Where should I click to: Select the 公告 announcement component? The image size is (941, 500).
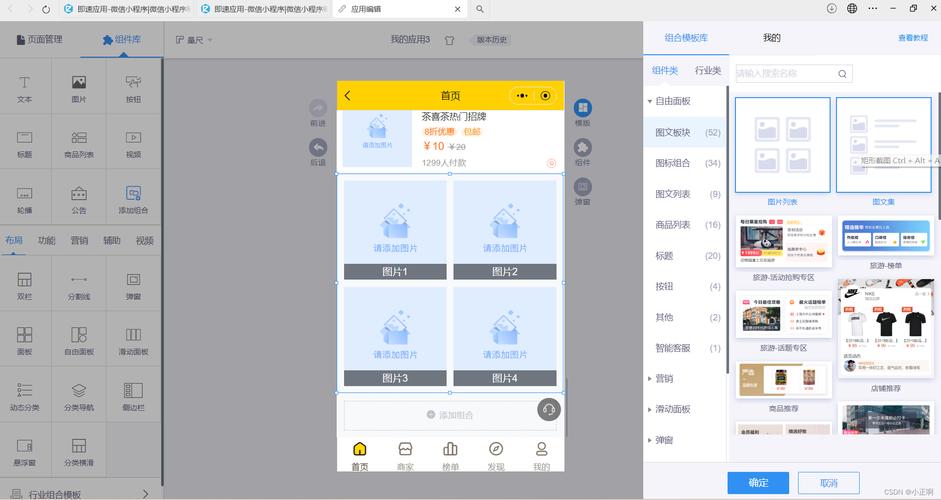coord(79,199)
